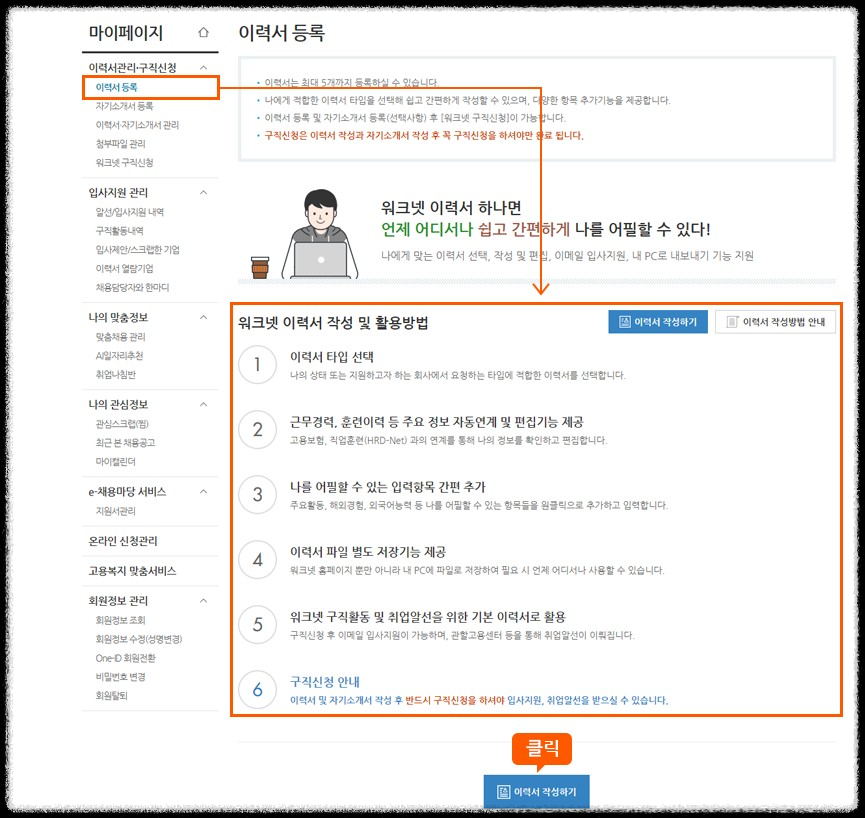Click the upper blue 이력서 작성하기 button
Image resolution: width=865 pixels, height=818 pixels.
658,322
